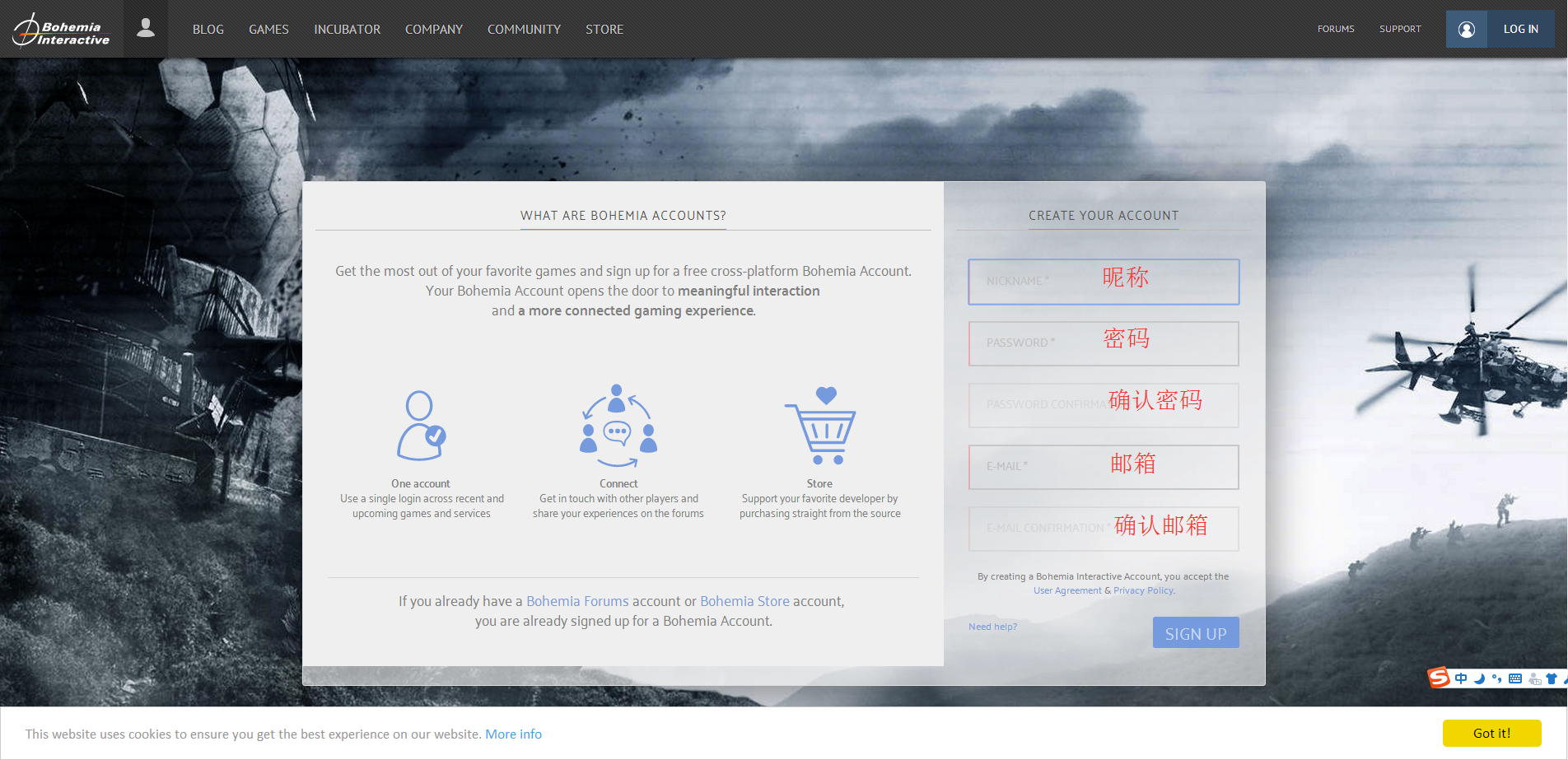Viewport: 1568px width, 760px height.
Task: Click the One account person icon
Action: click(421, 426)
